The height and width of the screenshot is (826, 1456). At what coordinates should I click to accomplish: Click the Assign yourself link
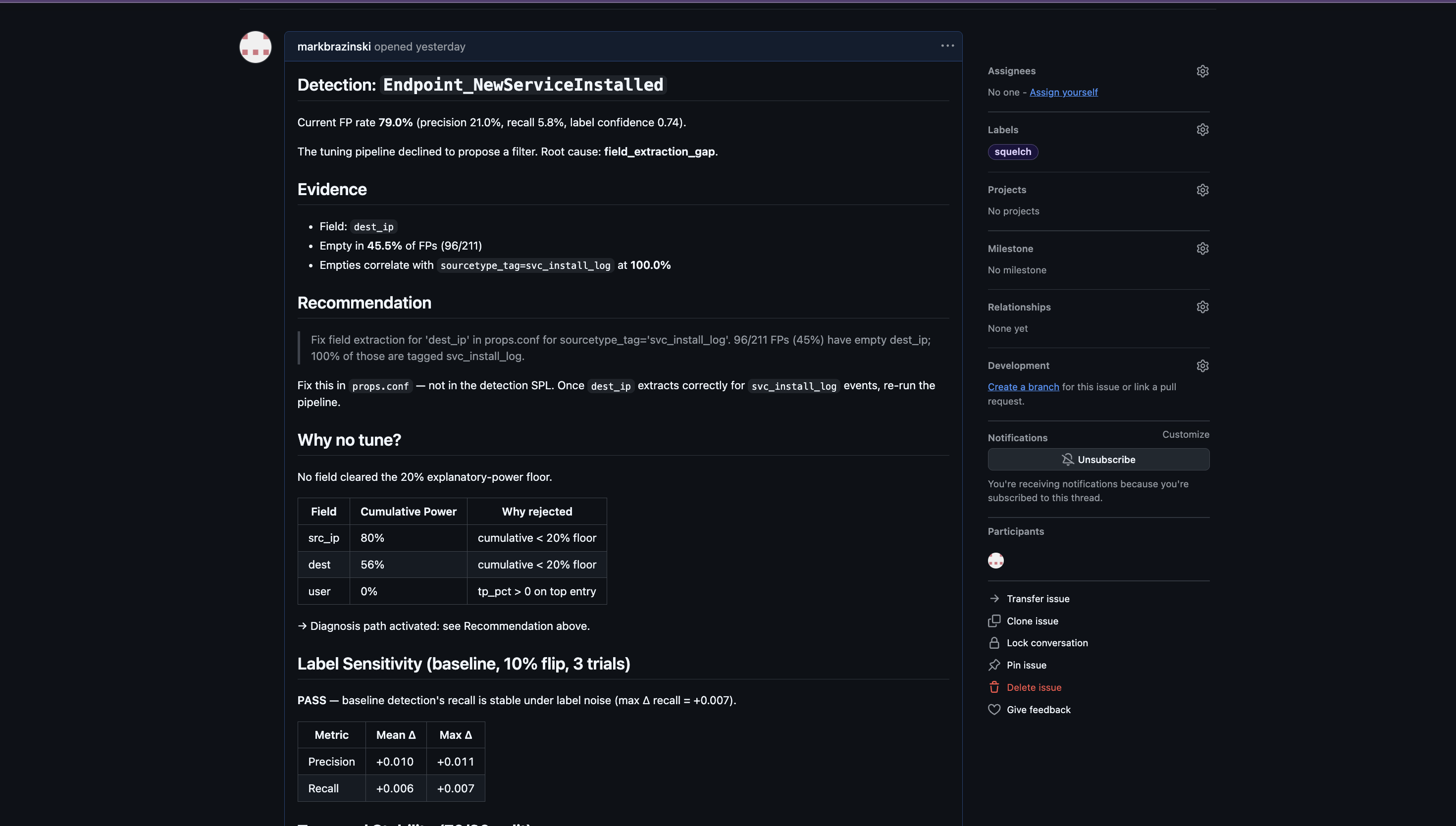[1063, 92]
